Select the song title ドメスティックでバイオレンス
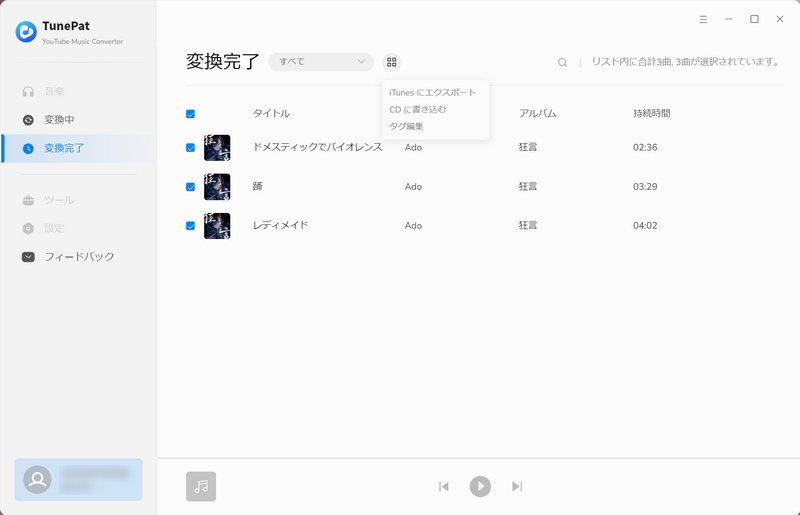Screen dimensions: 800x515 pyautogui.click(x=317, y=147)
